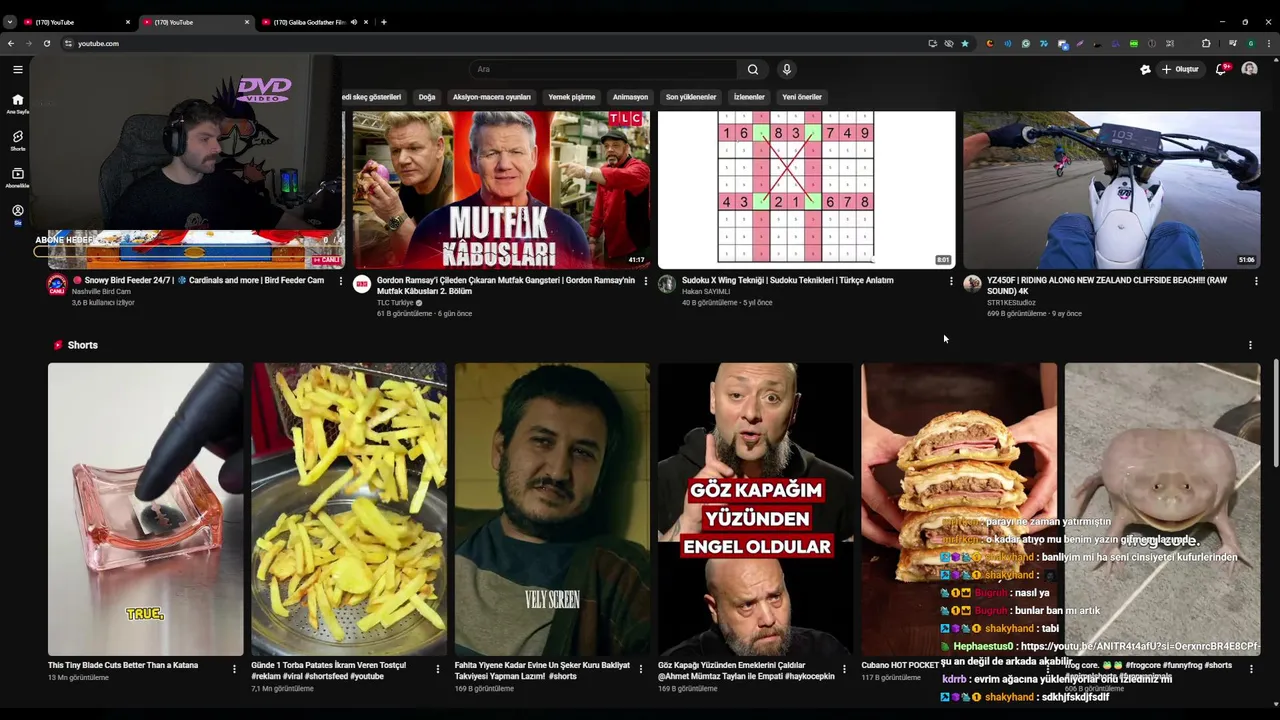Open the account avatar menu

tap(1249, 69)
